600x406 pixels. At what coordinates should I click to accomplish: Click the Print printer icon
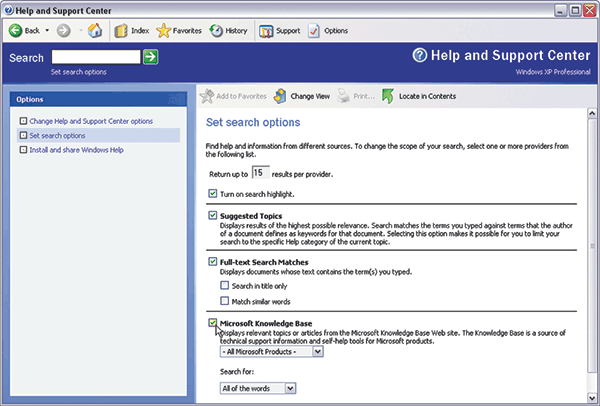(343, 96)
